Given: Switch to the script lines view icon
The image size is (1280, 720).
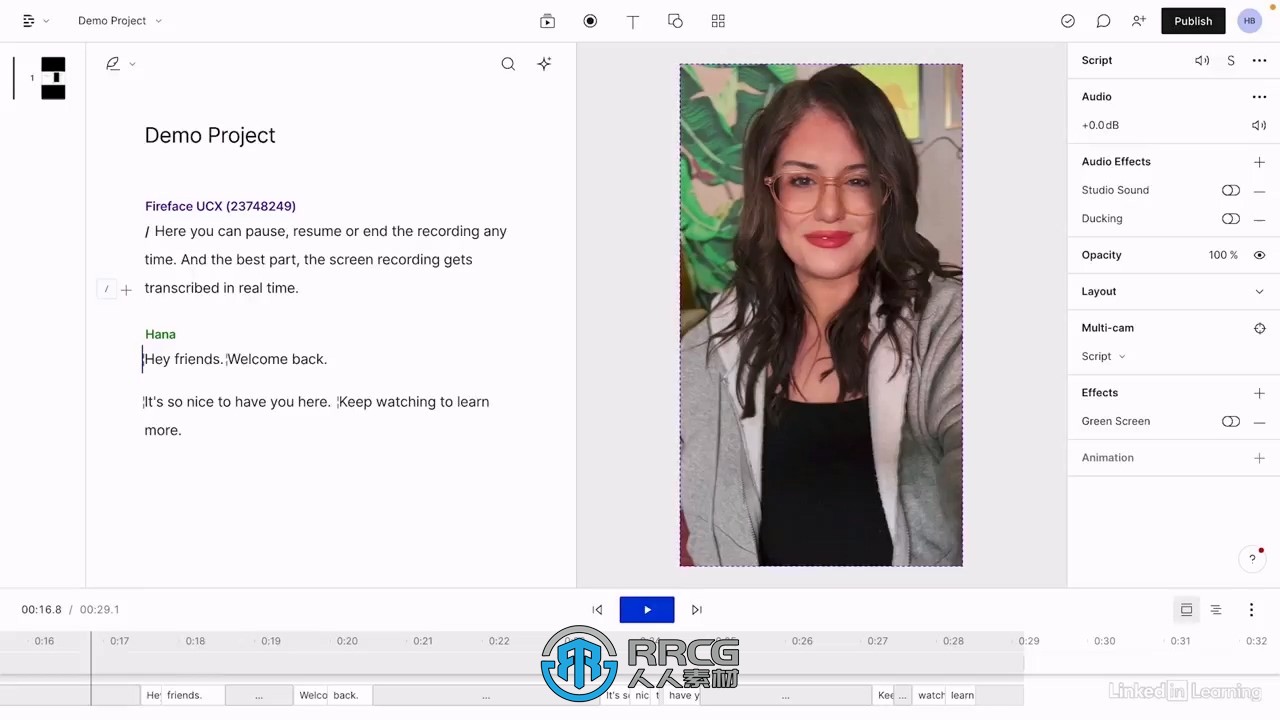Looking at the screenshot, I should click(x=1216, y=610).
